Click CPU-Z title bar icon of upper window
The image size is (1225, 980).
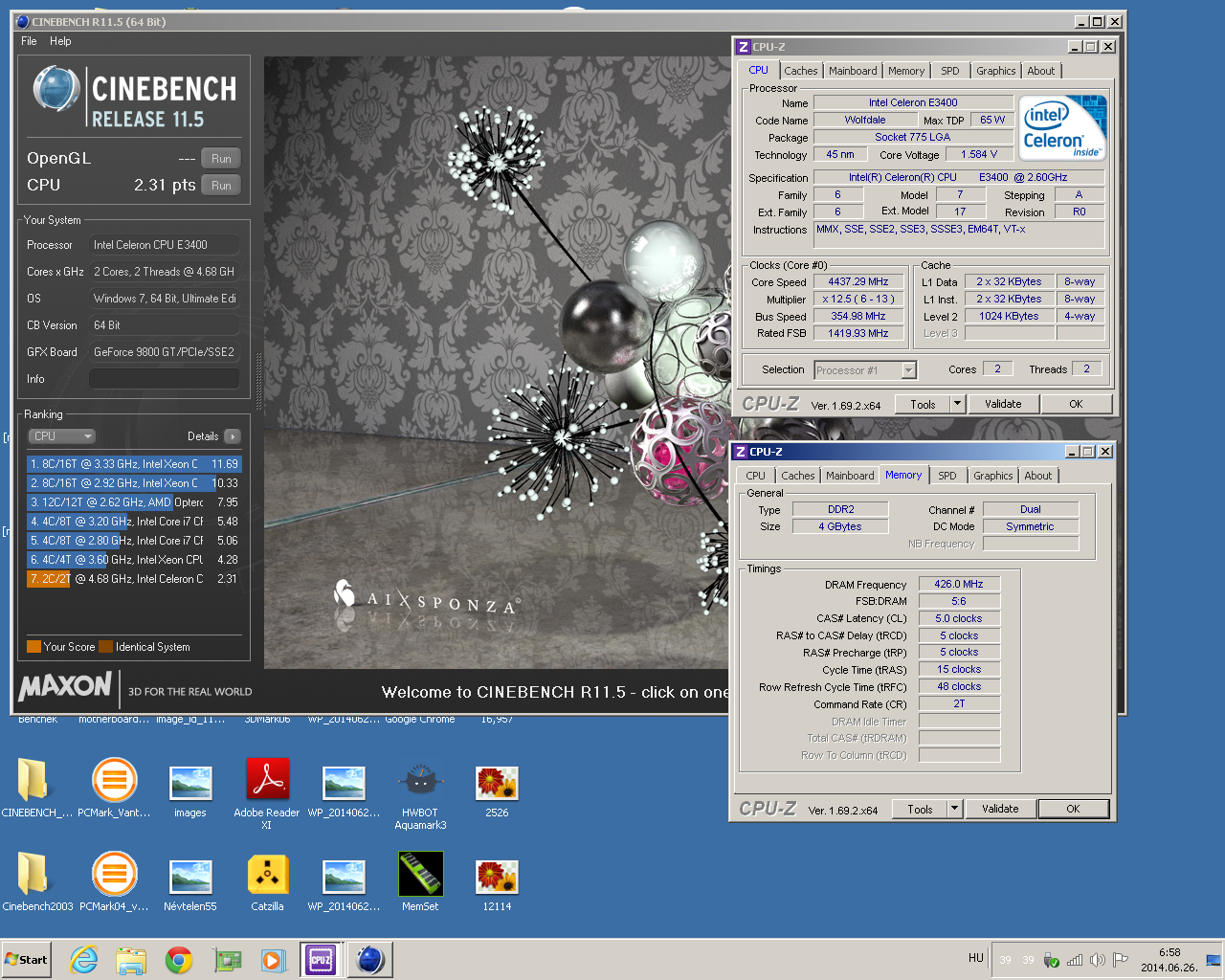[x=743, y=47]
